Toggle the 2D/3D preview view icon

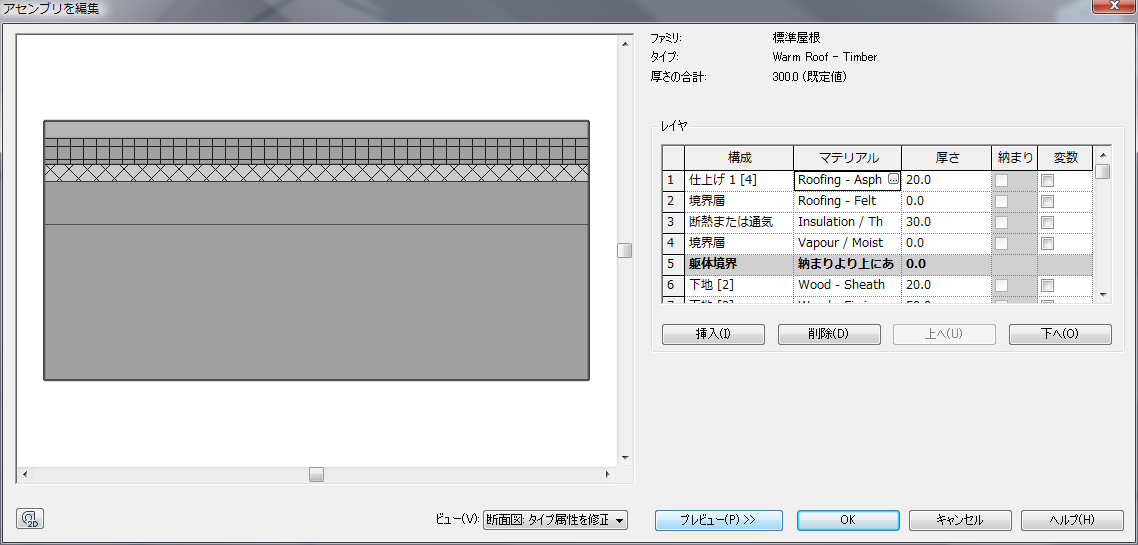click(30, 519)
